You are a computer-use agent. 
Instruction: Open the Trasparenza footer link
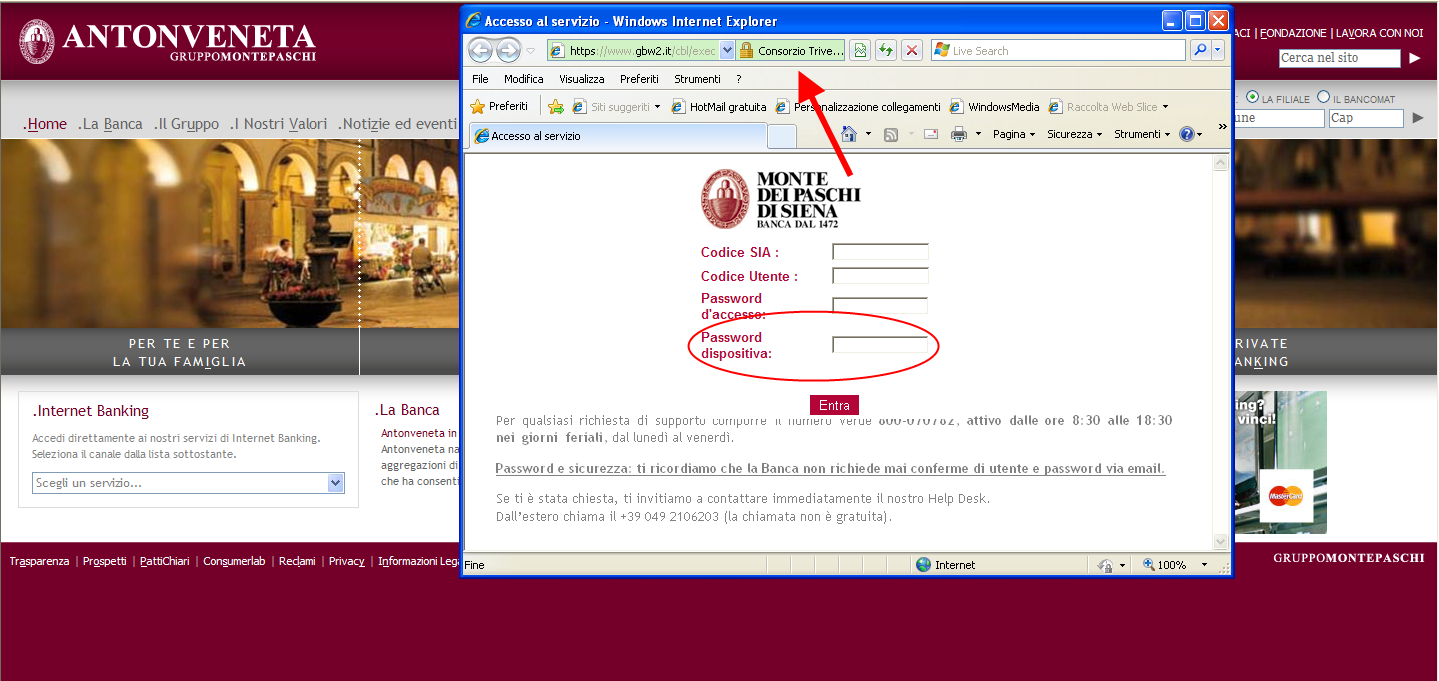[40, 561]
